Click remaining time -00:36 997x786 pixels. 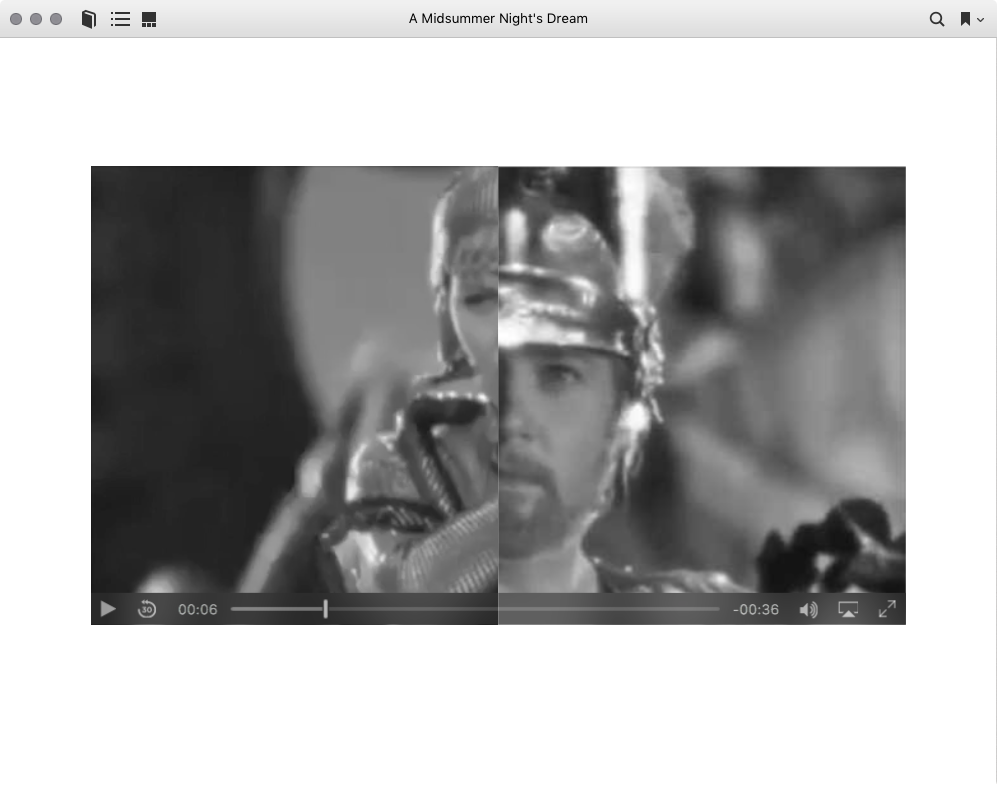pyautogui.click(x=756, y=609)
